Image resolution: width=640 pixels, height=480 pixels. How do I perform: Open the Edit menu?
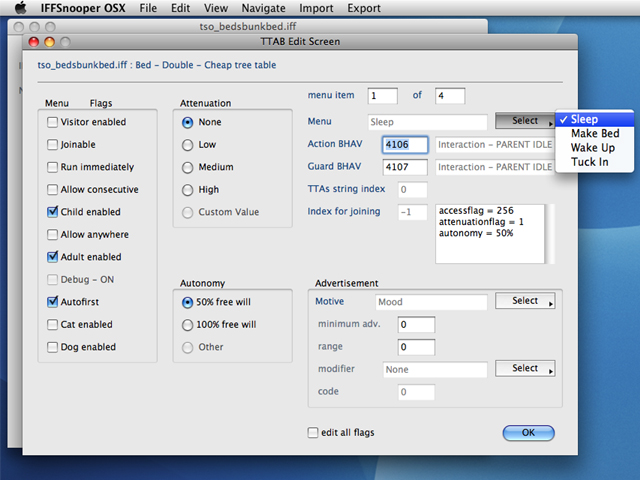(180, 8)
